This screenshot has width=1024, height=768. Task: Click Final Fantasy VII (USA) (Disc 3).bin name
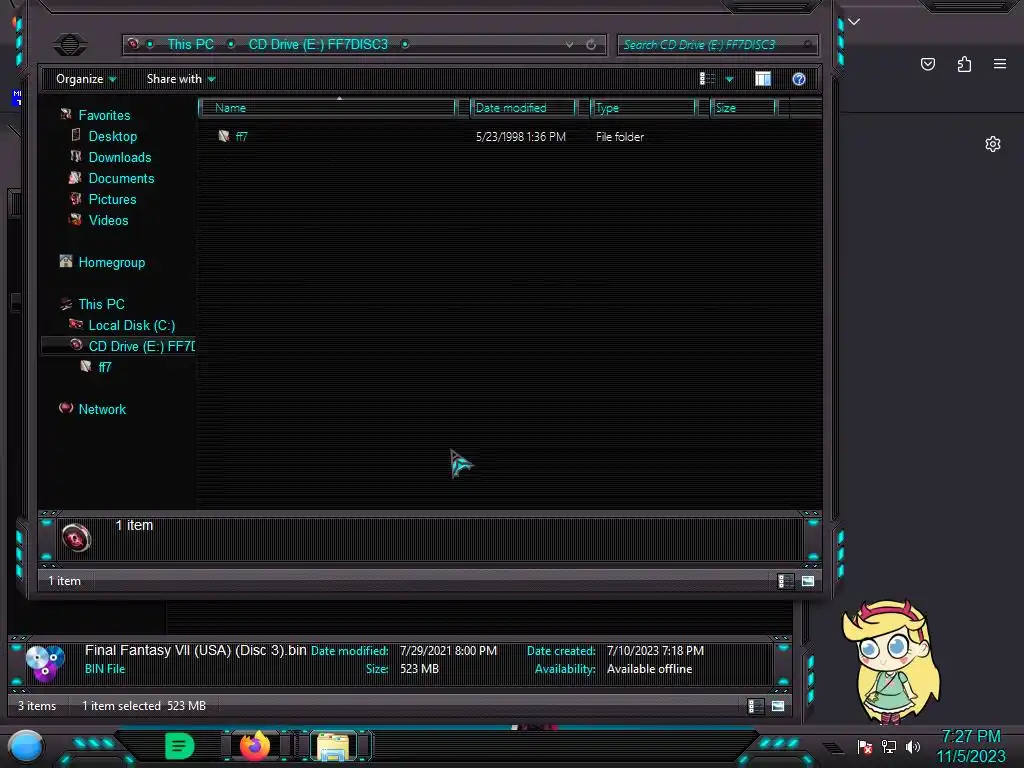(195, 650)
